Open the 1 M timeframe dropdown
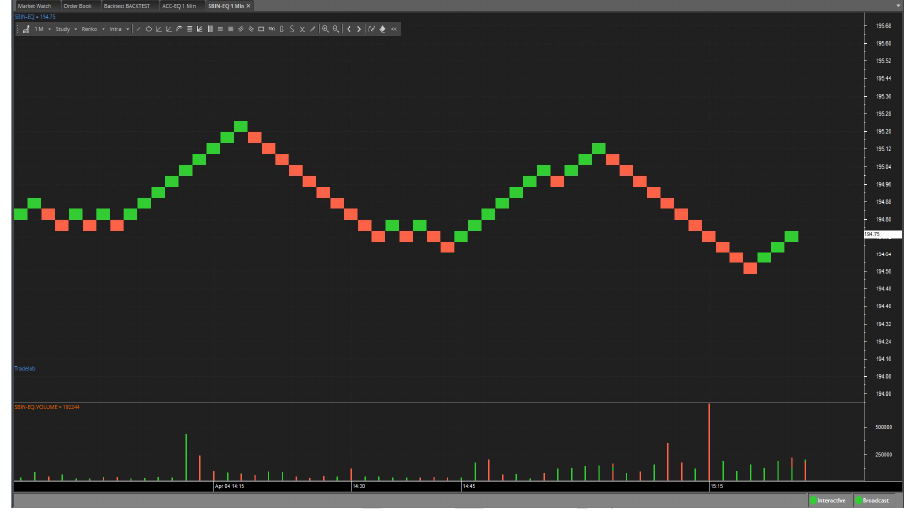The image size is (914, 516). (42, 29)
